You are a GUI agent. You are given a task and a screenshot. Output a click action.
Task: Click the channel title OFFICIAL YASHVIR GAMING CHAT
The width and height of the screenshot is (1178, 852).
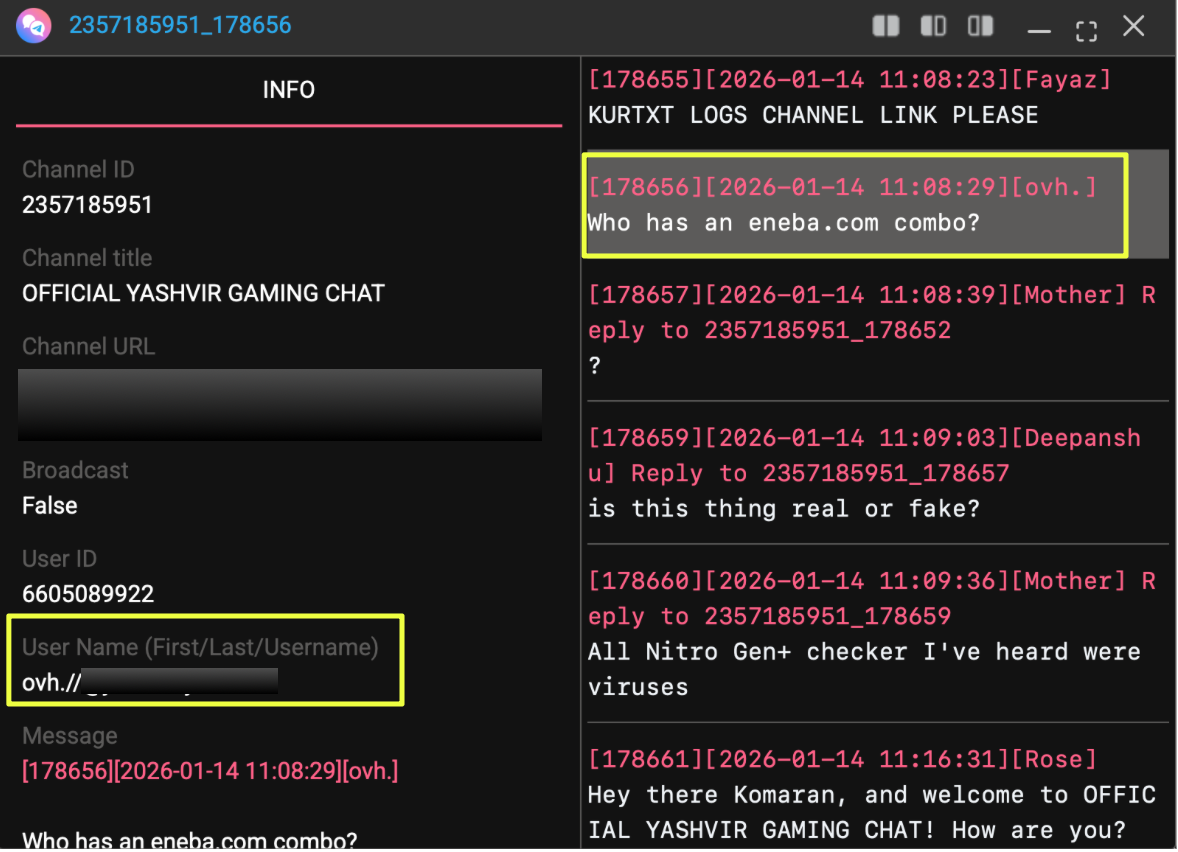coord(203,293)
